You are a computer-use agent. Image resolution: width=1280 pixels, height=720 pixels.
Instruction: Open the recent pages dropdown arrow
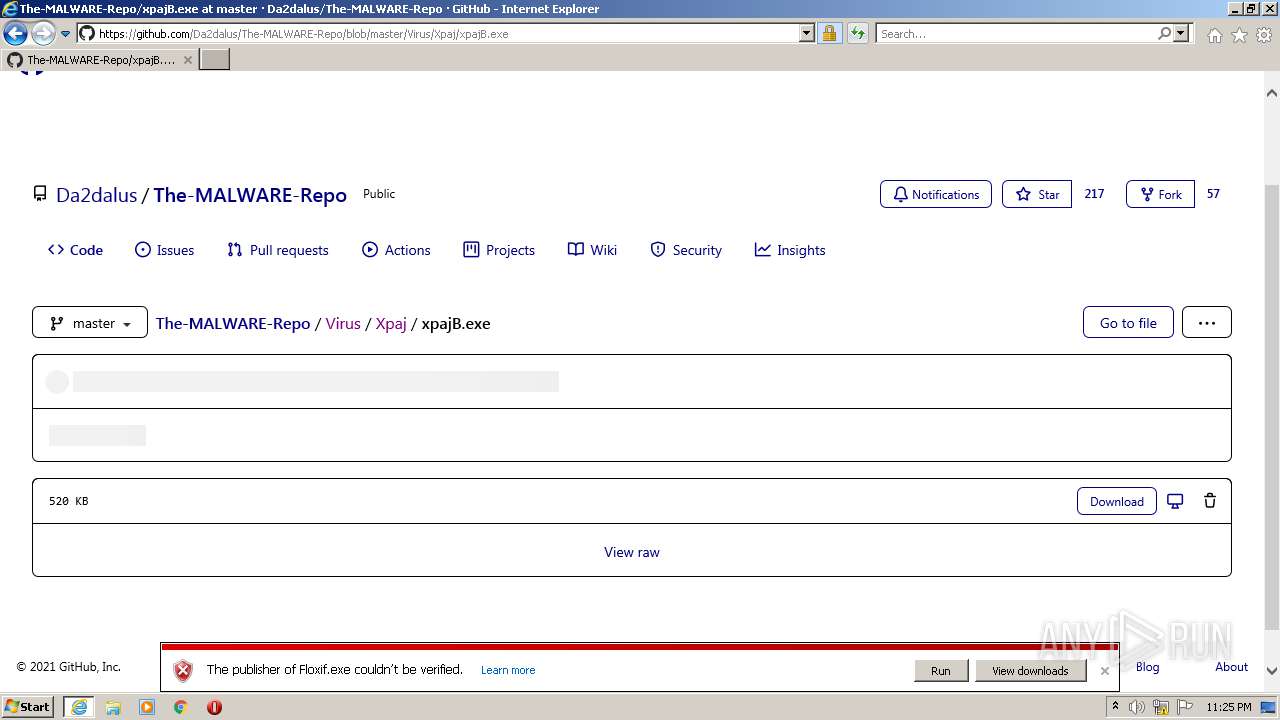[x=66, y=34]
